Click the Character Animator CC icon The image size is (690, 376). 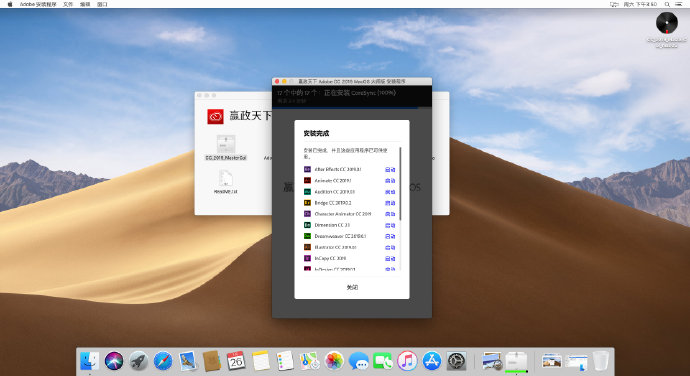307,214
